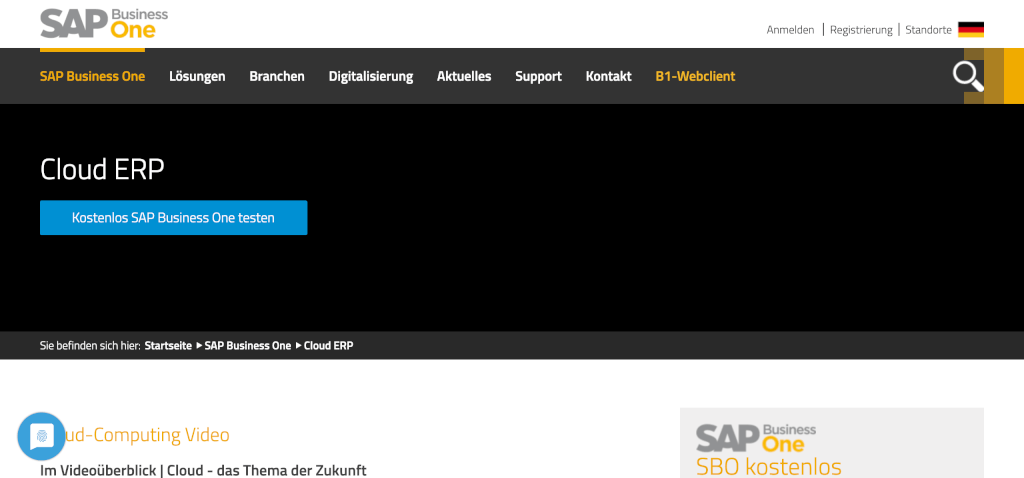
Task: Open the search magnifier icon
Action: click(x=968, y=76)
